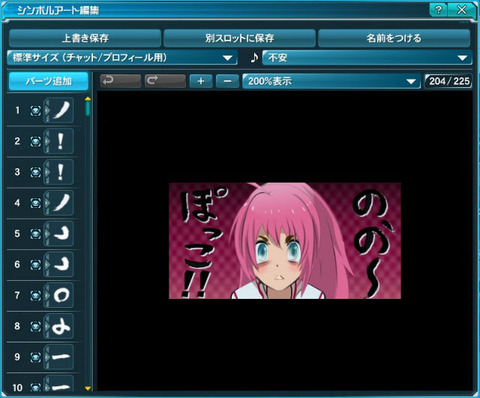Select layer 9 horizontal line thumbnail
The height and width of the screenshot is (398, 480).
pos(61,357)
